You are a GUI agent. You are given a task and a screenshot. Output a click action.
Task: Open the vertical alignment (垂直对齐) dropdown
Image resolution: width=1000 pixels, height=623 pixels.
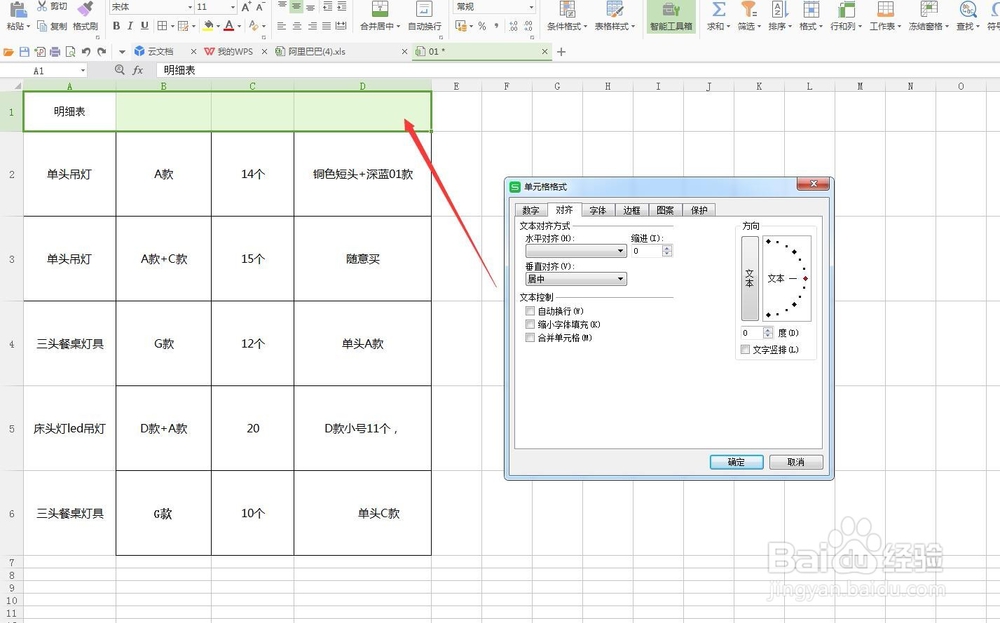click(x=621, y=280)
